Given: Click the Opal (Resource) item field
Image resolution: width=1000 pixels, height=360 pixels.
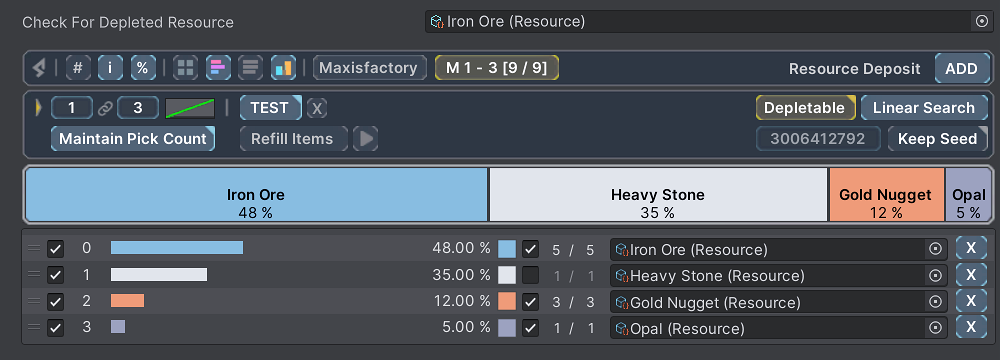Looking at the screenshot, I should click(778, 328).
